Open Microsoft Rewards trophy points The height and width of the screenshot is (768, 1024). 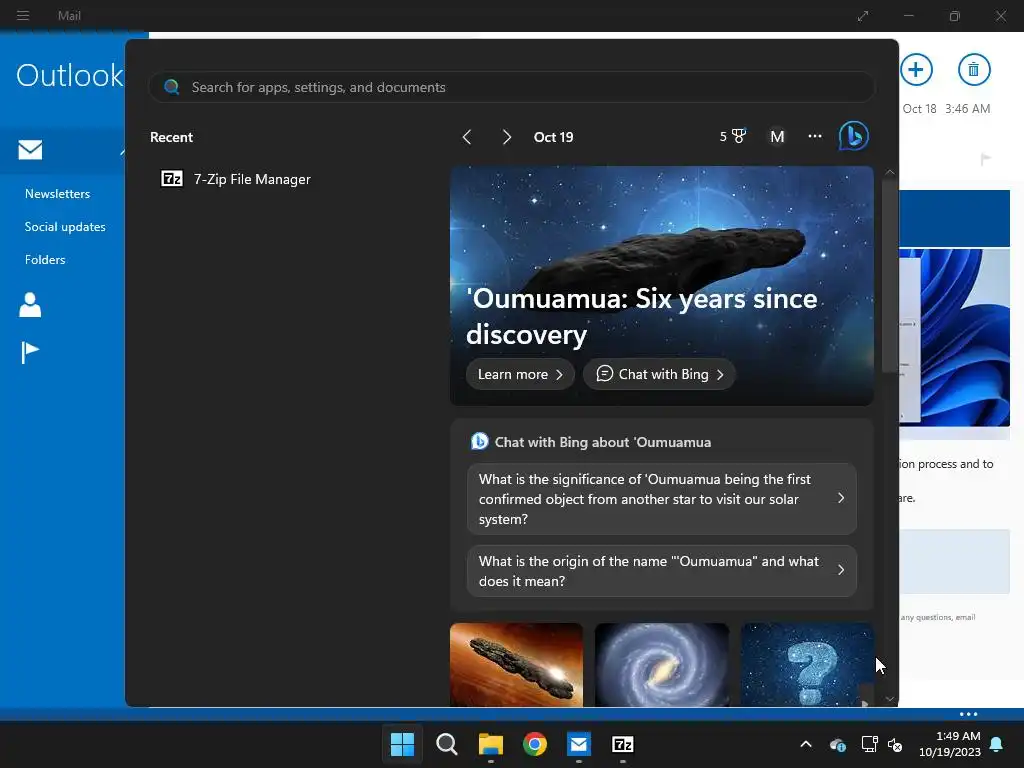(732, 136)
